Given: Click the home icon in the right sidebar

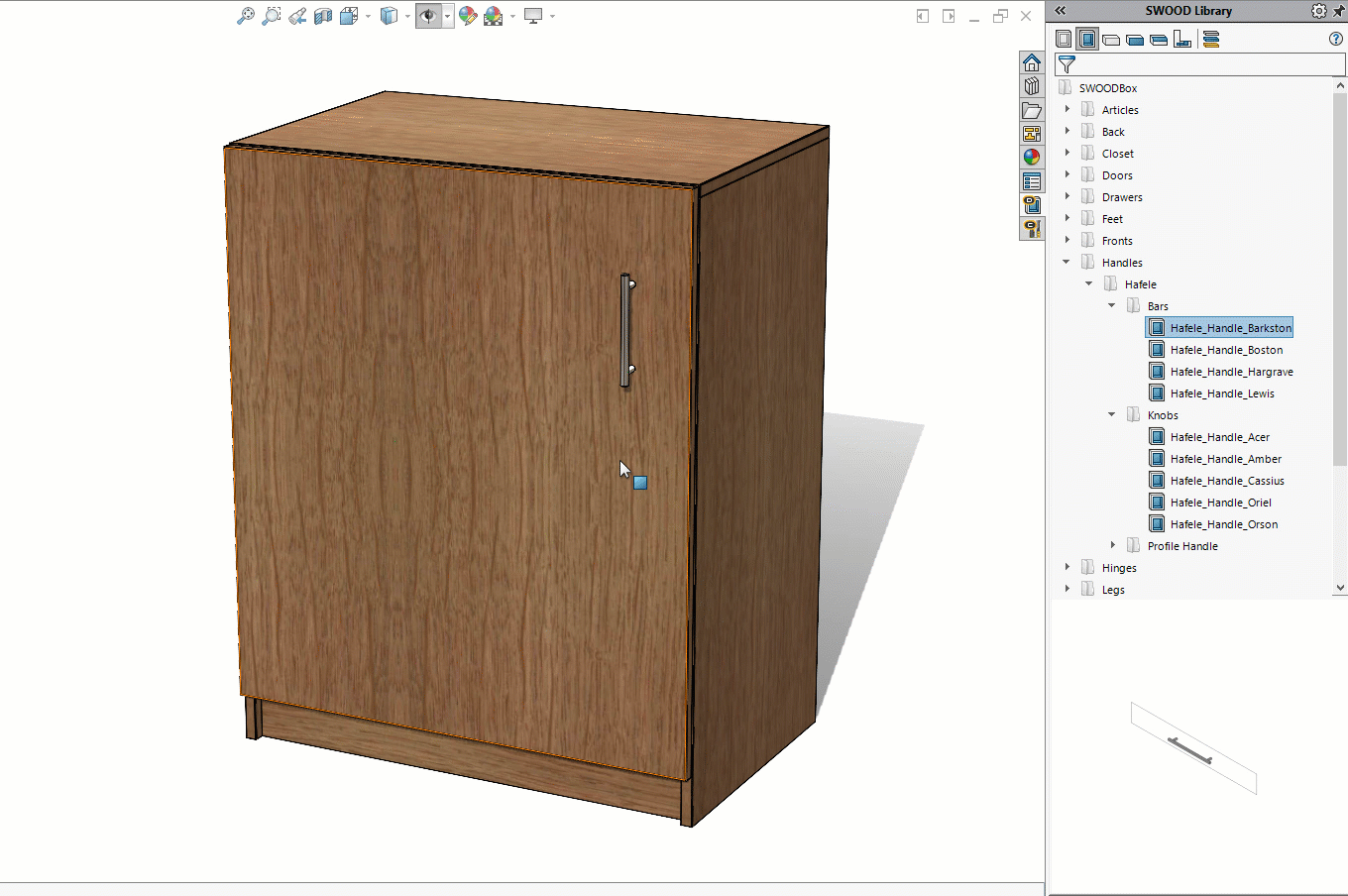Looking at the screenshot, I should click(x=1032, y=61).
